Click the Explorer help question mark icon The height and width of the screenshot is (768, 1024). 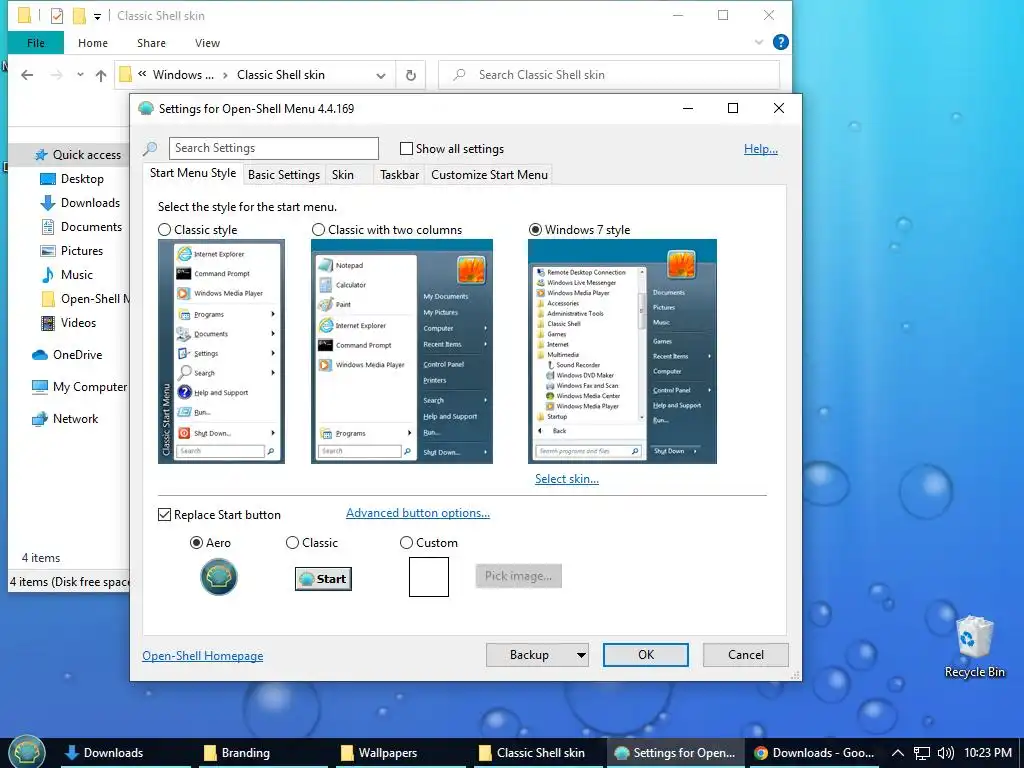780,42
